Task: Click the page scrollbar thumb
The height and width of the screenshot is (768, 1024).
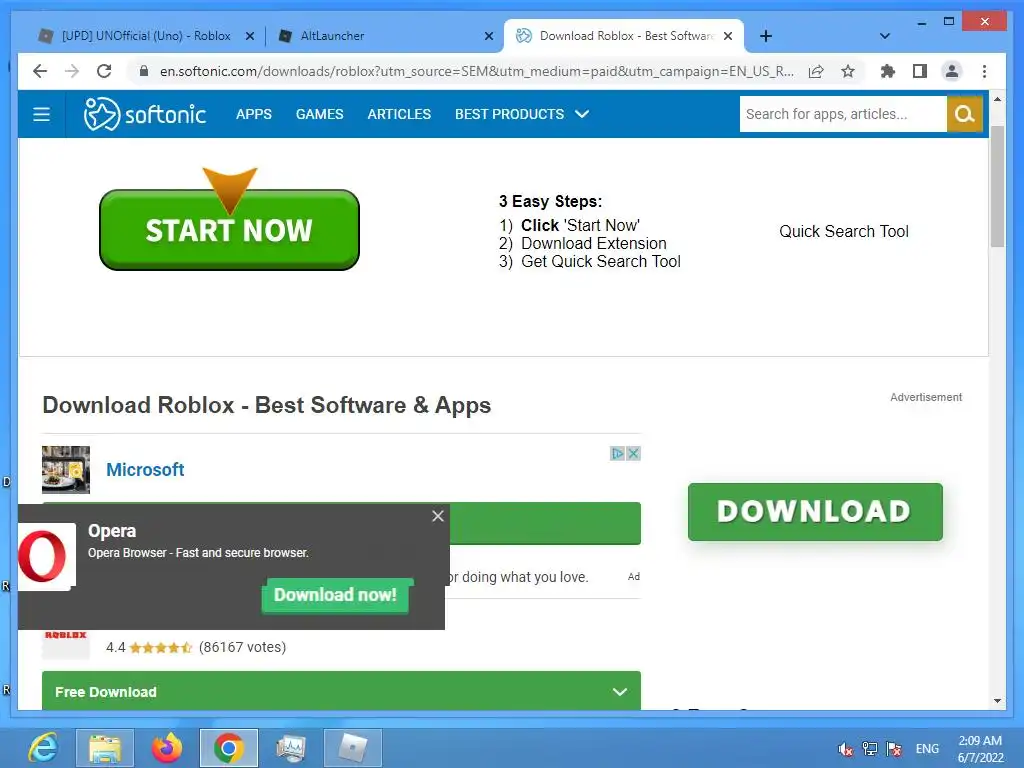Action: (x=997, y=187)
